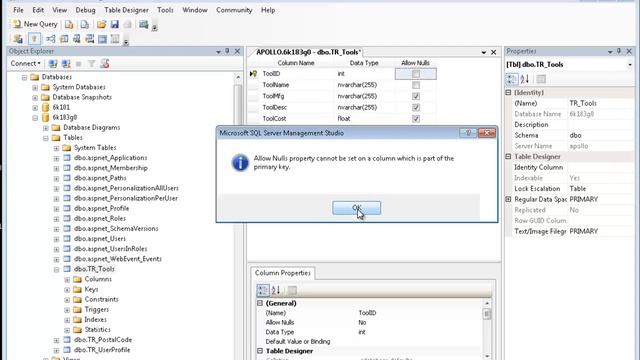The height and width of the screenshot is (360, 640).
Task: Click the ToolCost column name cell
Action: [296, 118]
